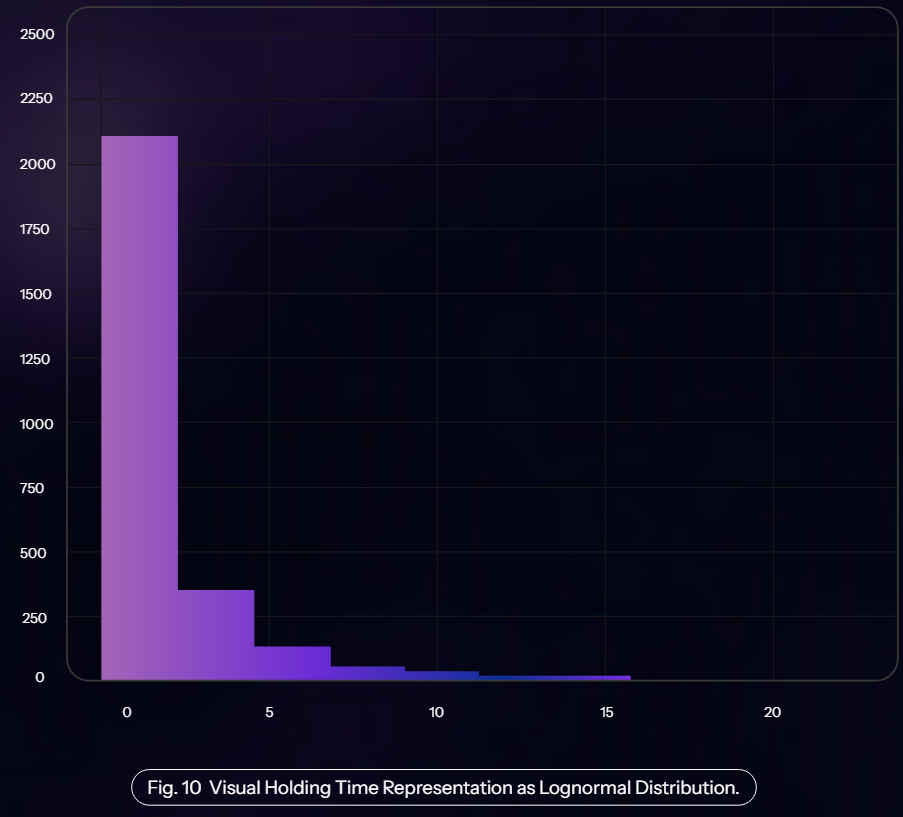Click the third histogram bar near 125
Viewport: 903px width, 817px height.
pyautogui.click(x=292, y=663)
